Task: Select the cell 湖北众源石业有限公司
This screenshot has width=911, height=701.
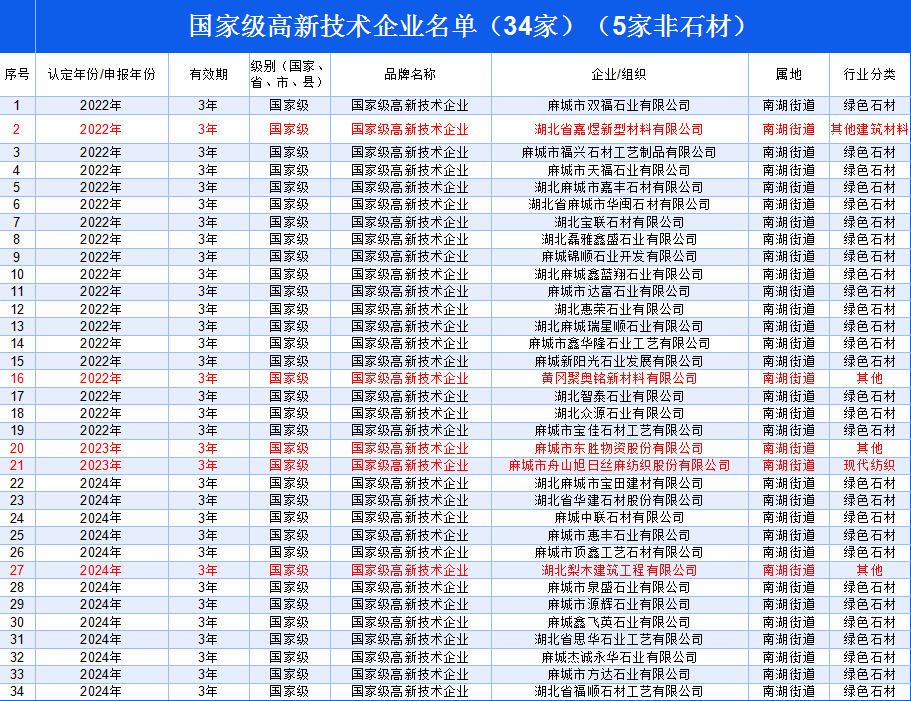Action: pos(619,414)
